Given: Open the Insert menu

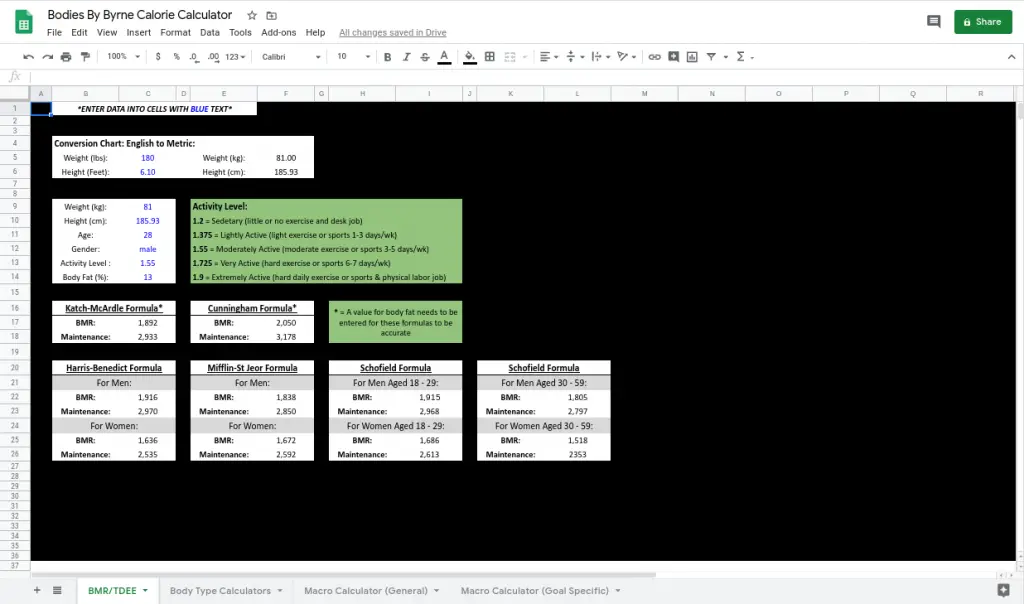Looking at the screenshot, I should coord(138,33).
